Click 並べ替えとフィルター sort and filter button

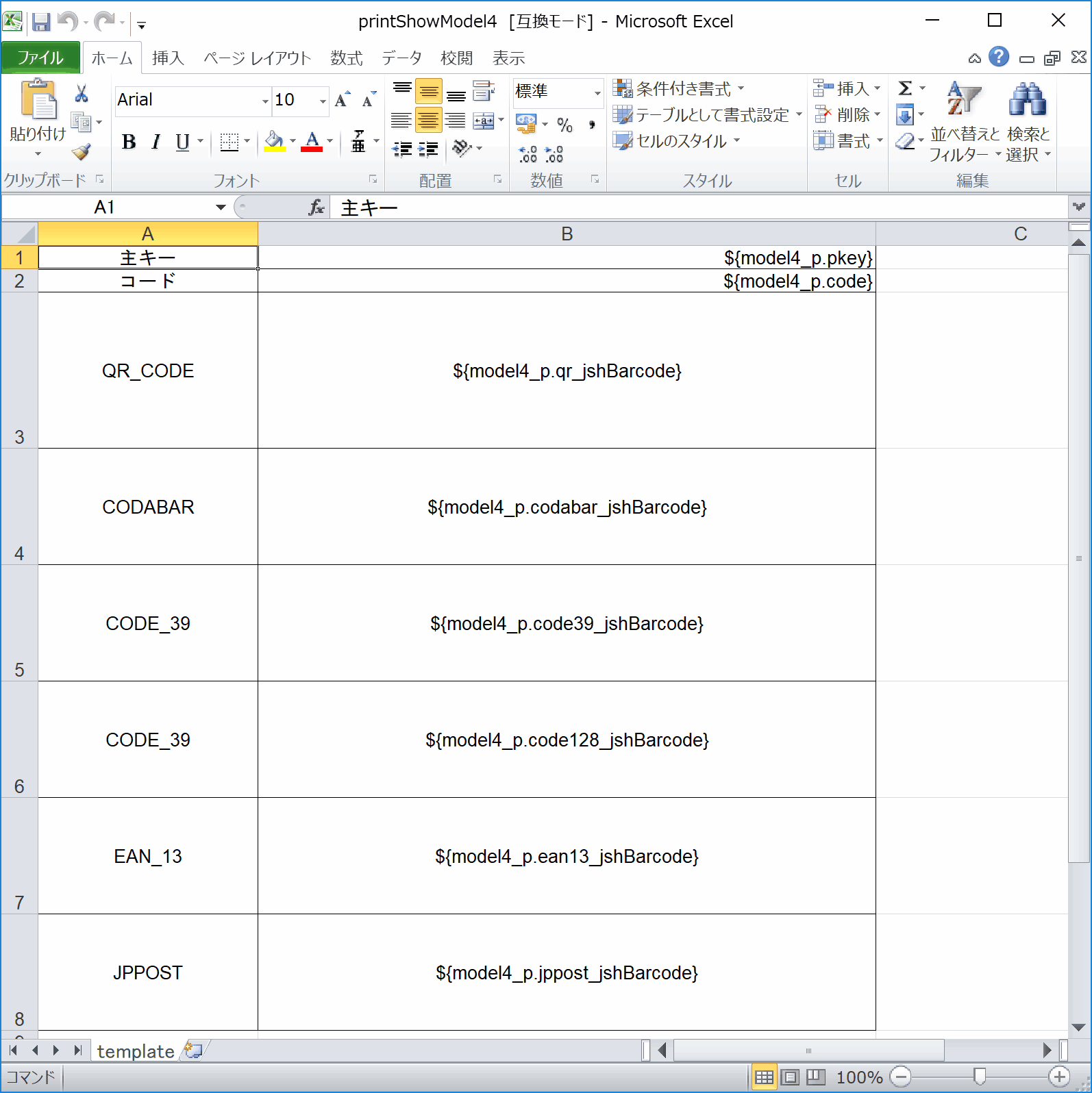(965, 121)
